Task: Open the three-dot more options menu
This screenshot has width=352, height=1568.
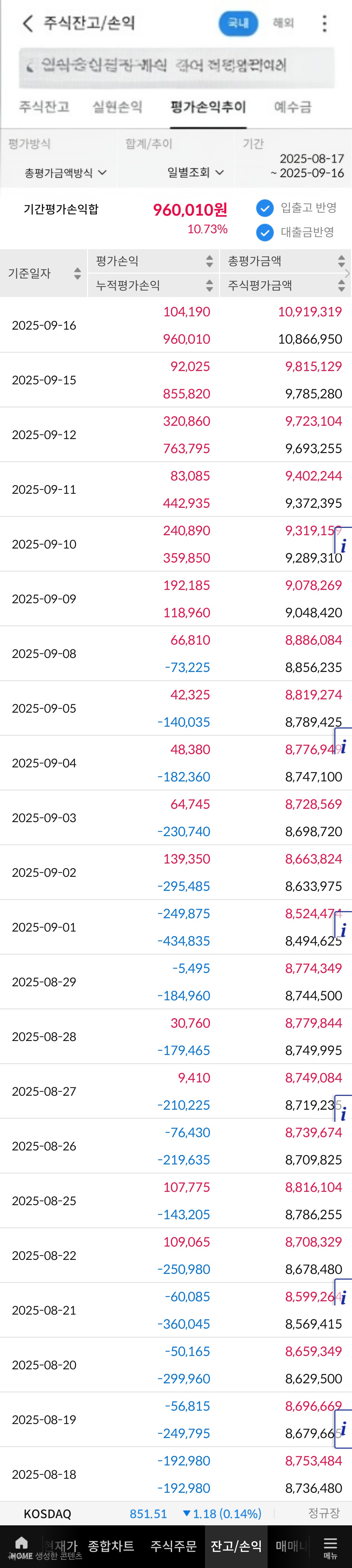Action: 324,23
